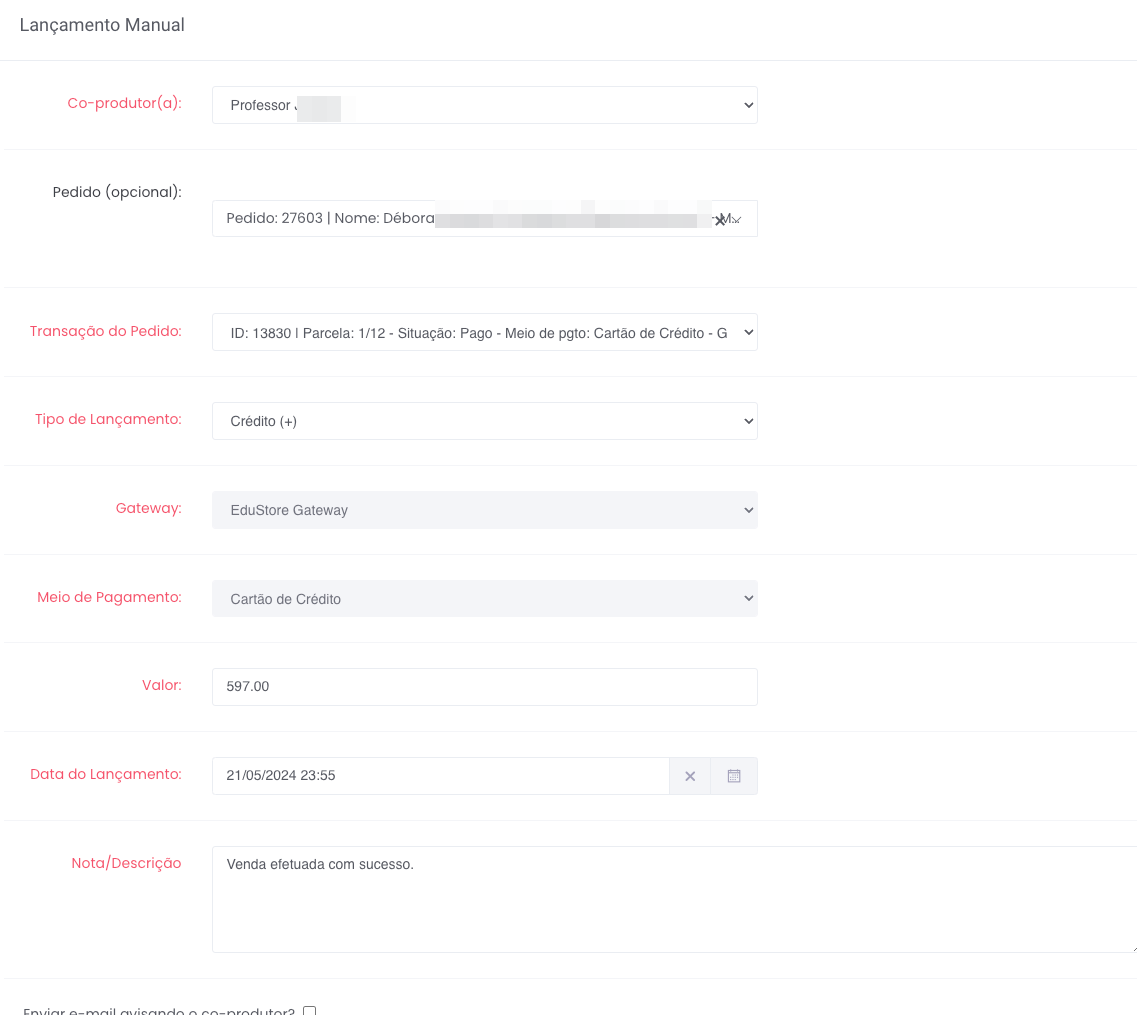Open the Transação do Pedido dropdown

tap(484, 333)
